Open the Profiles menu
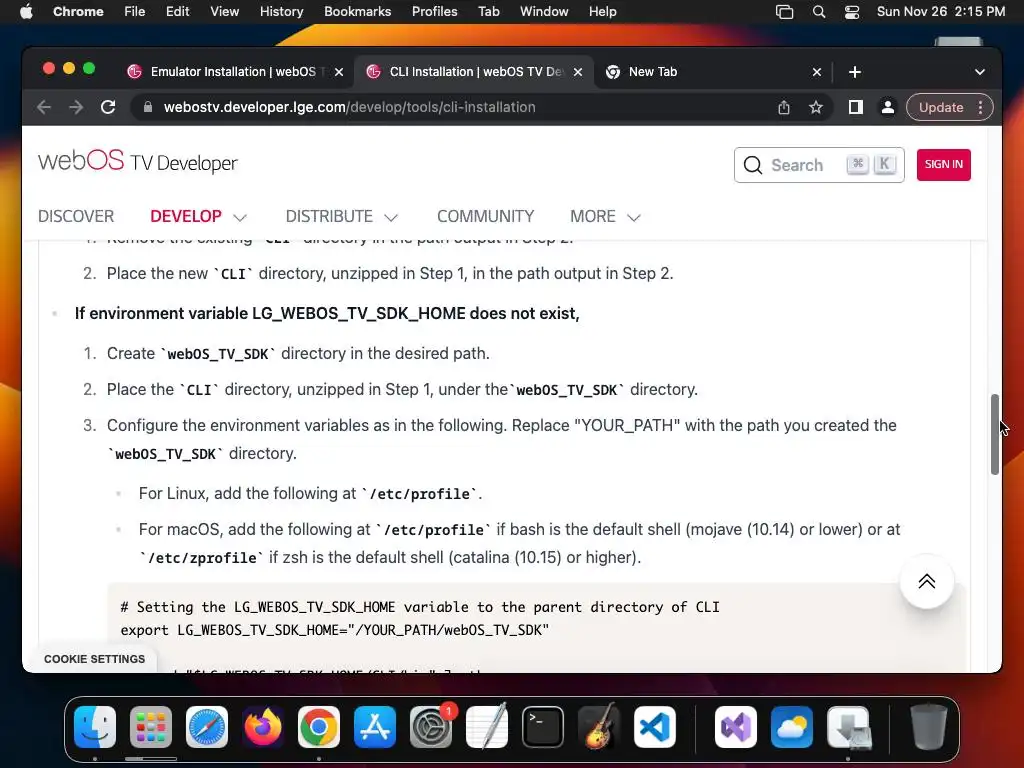 pos(434,11)
